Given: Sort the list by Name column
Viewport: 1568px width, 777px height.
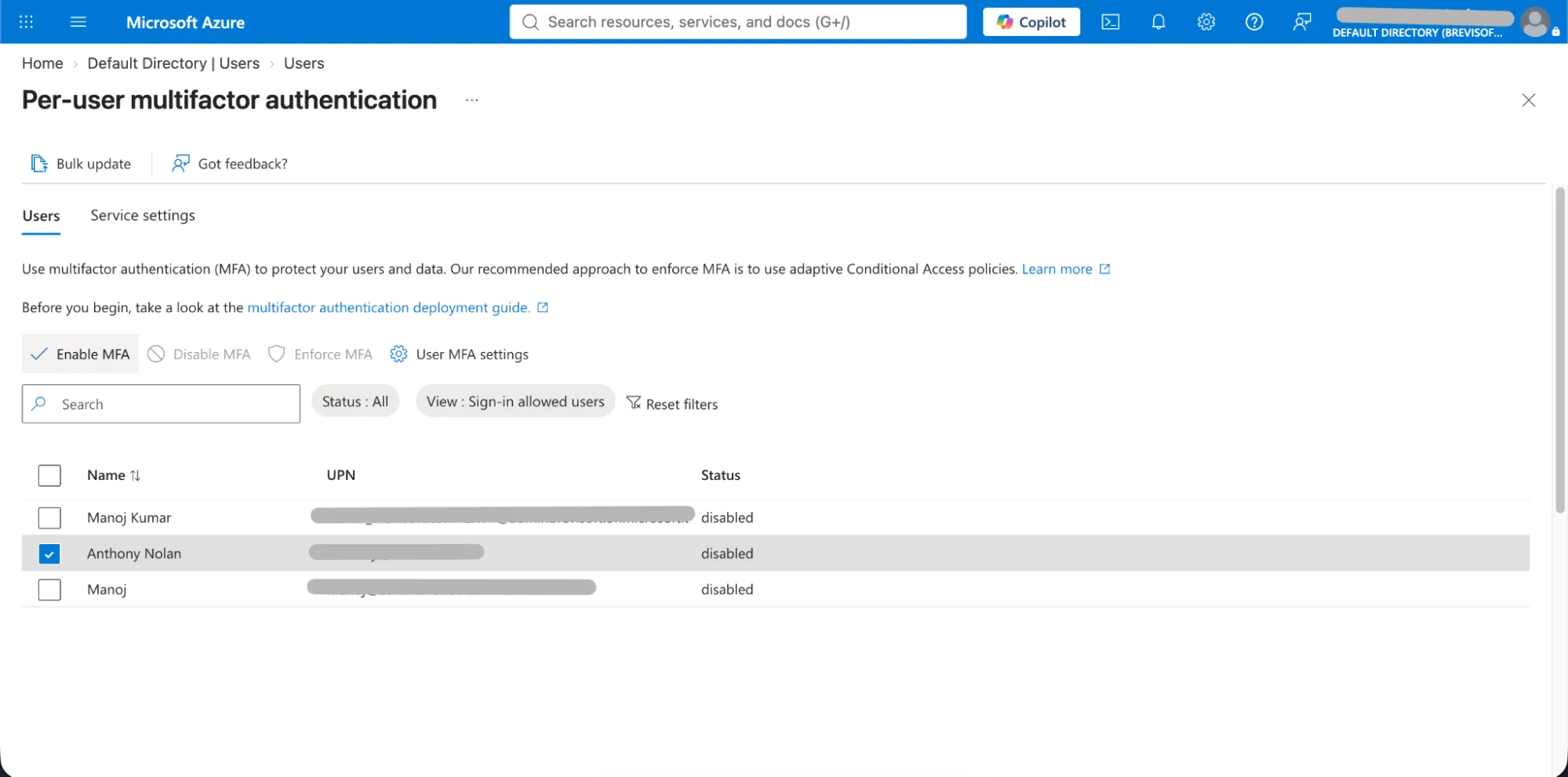Looking at the screenshot, I should 114,475.
